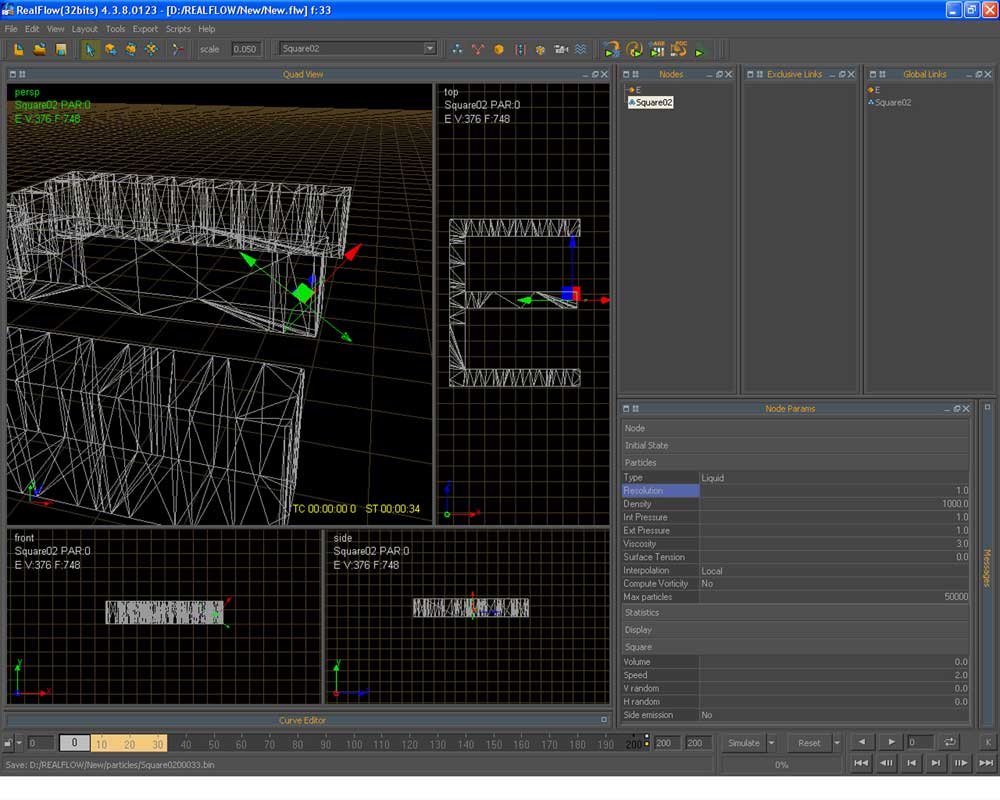This screenshot has width=1000, height=800.
Task: Click the Viscosity value field
Action: tap(834, 544)
